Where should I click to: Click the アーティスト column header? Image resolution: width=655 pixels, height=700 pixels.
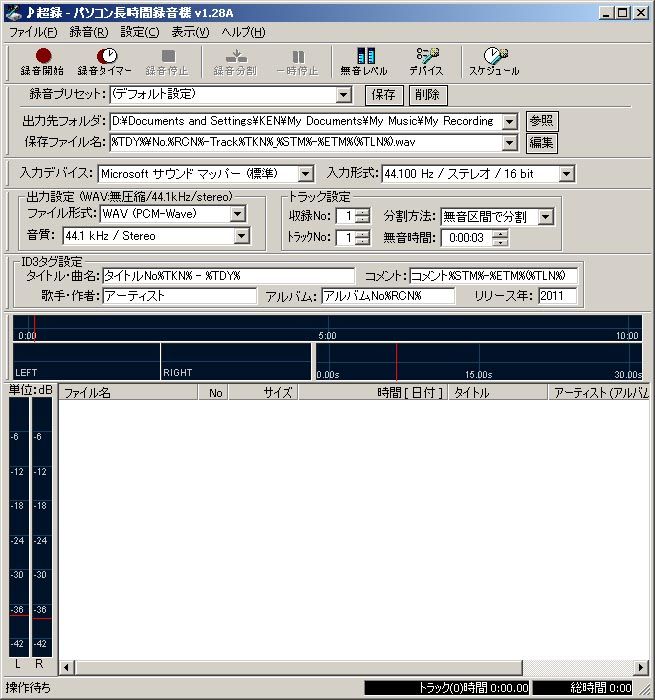coord(599,393)
